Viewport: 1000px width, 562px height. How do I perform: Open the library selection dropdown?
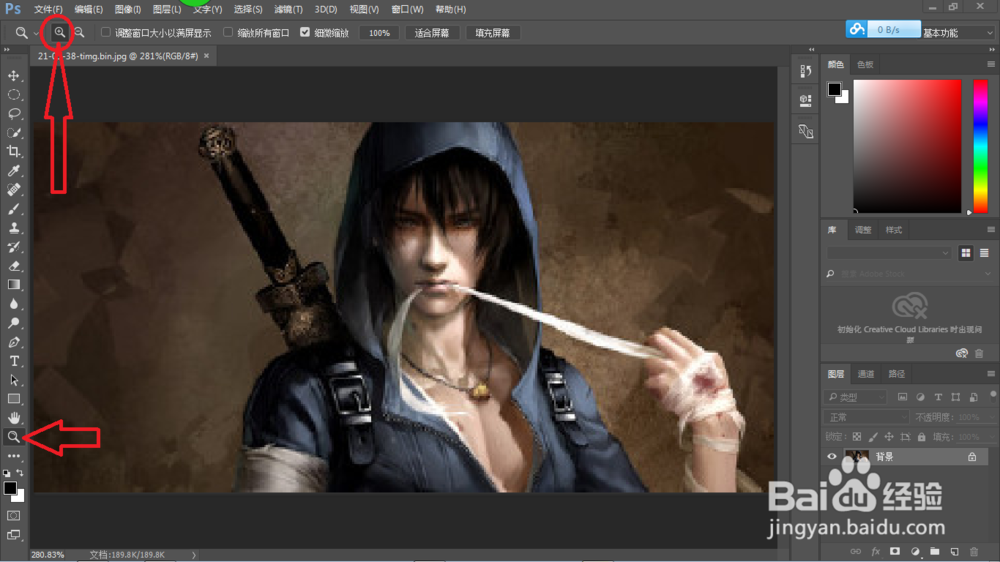coord(889,253)
